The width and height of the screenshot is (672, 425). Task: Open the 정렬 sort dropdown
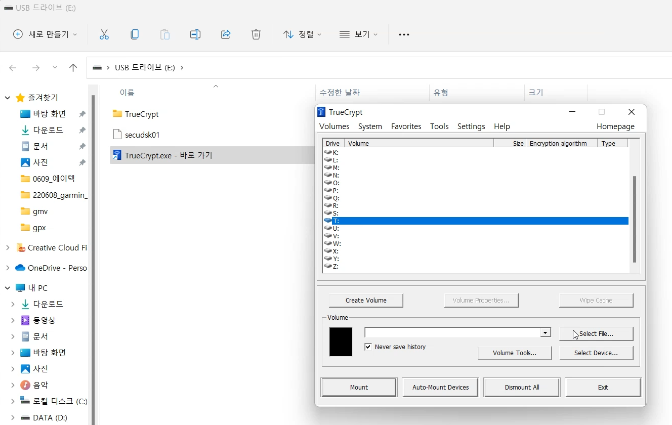point(302,34)
